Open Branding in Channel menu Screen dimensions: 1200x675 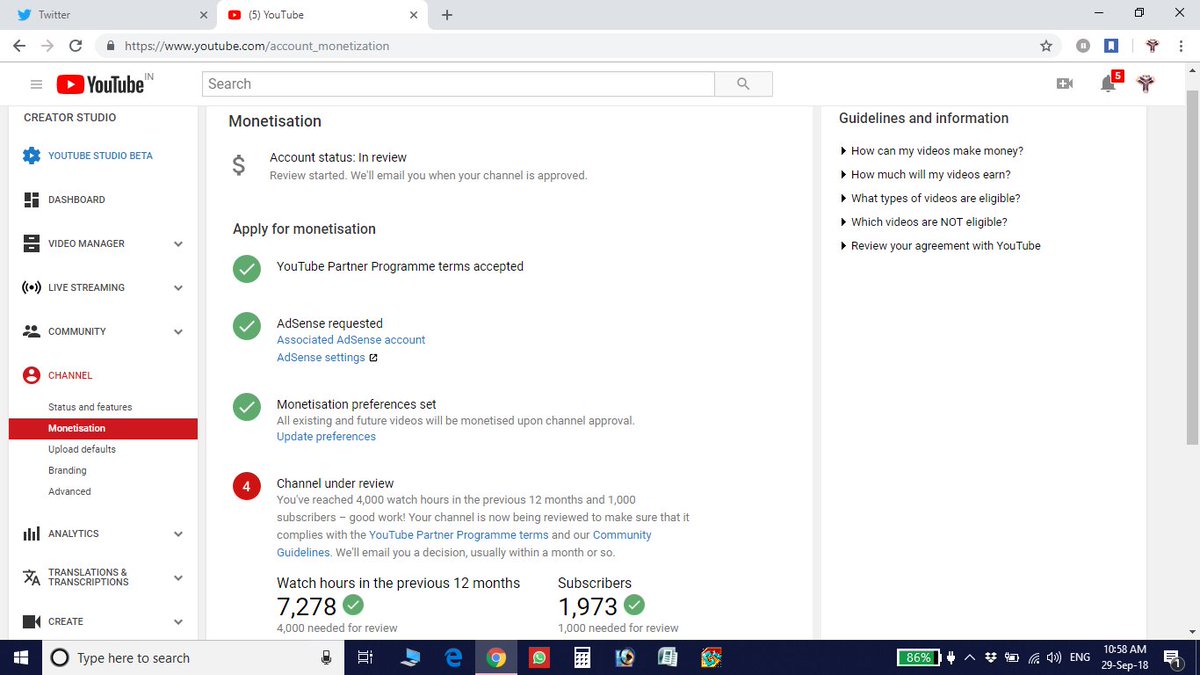[x=67, y=470]
